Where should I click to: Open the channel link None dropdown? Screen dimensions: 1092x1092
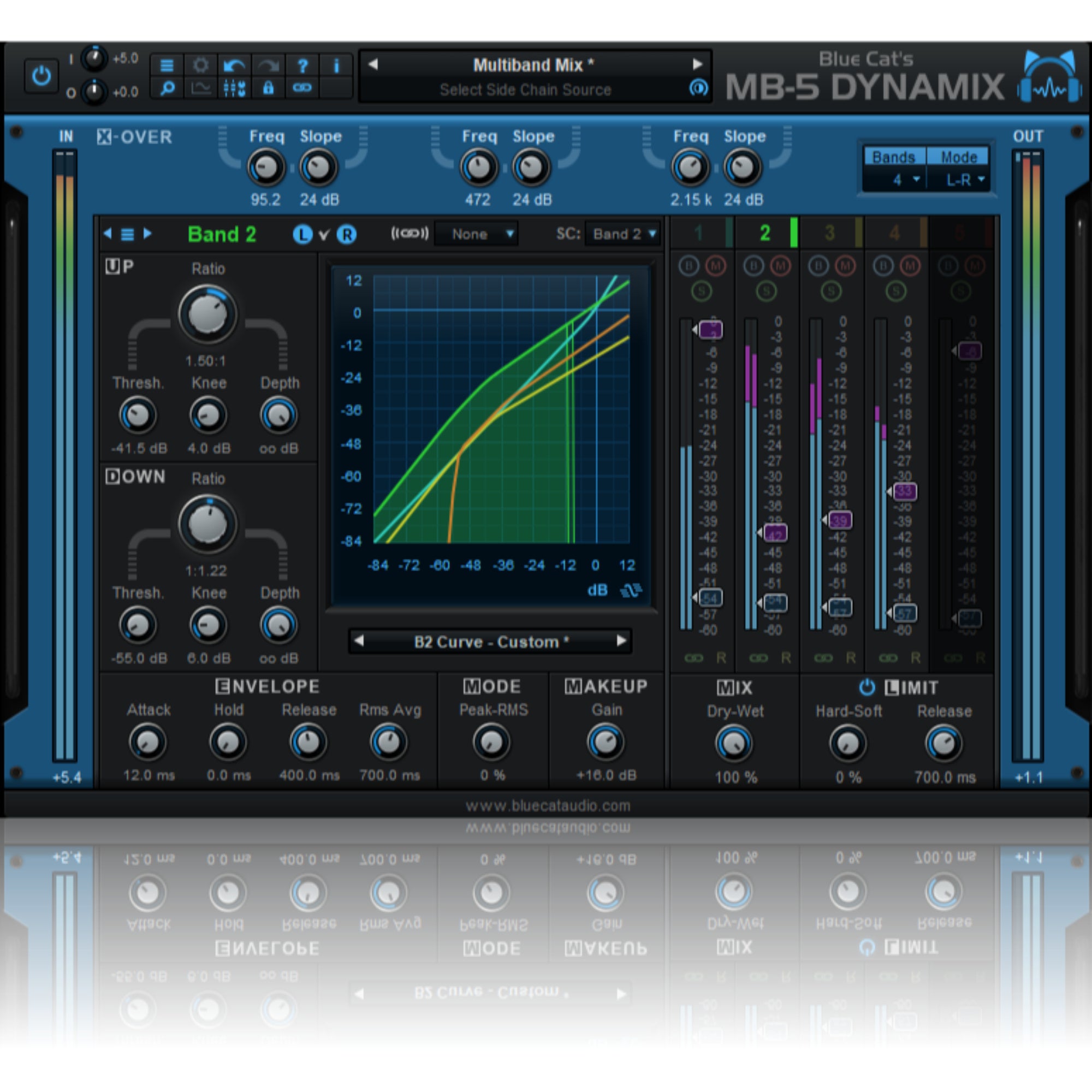[x=478, y=234]
